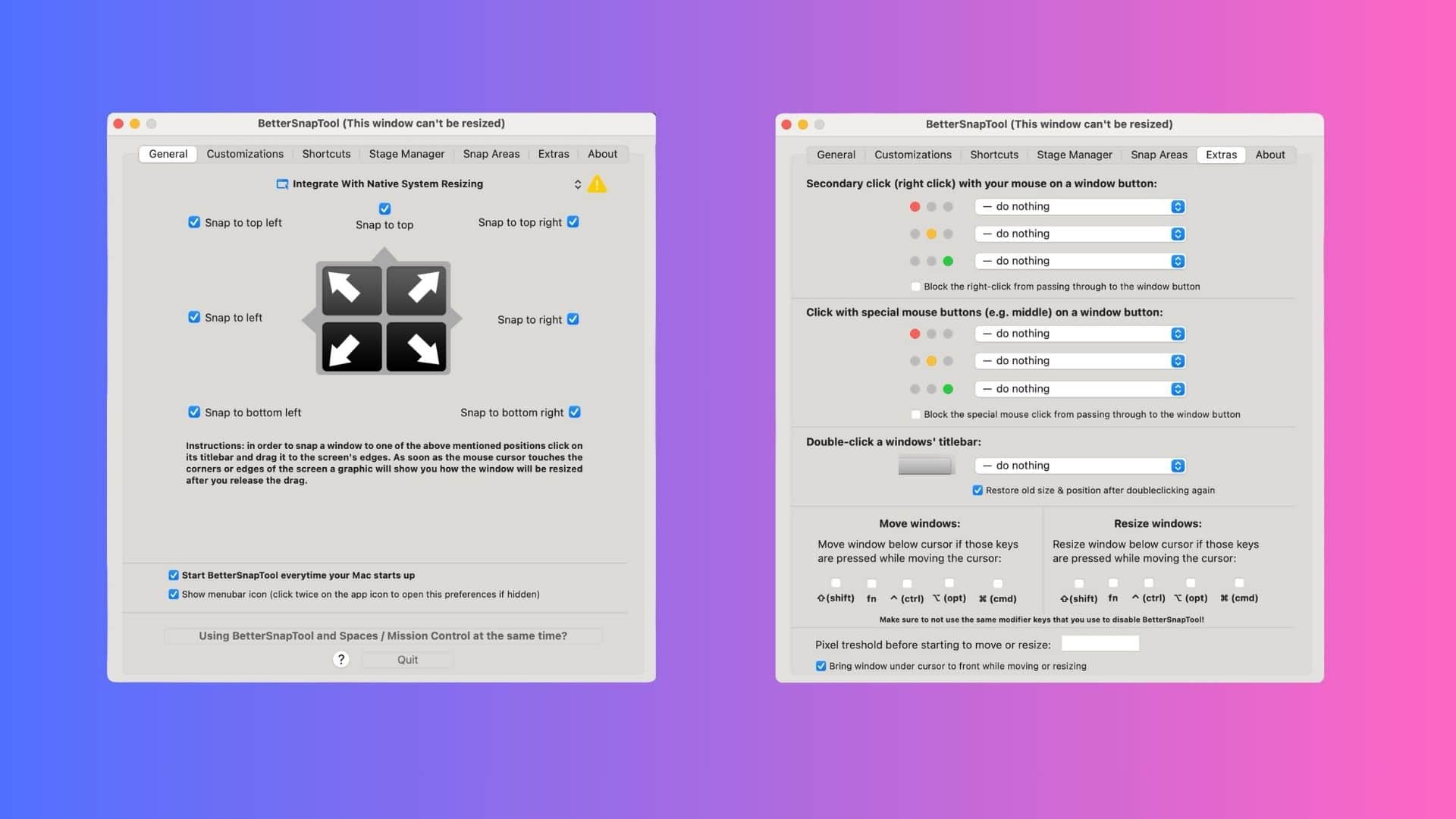Viewport: 1456px width, 819px height.
Task: Click the help question mark icon
Action: (x=341, y=659)
